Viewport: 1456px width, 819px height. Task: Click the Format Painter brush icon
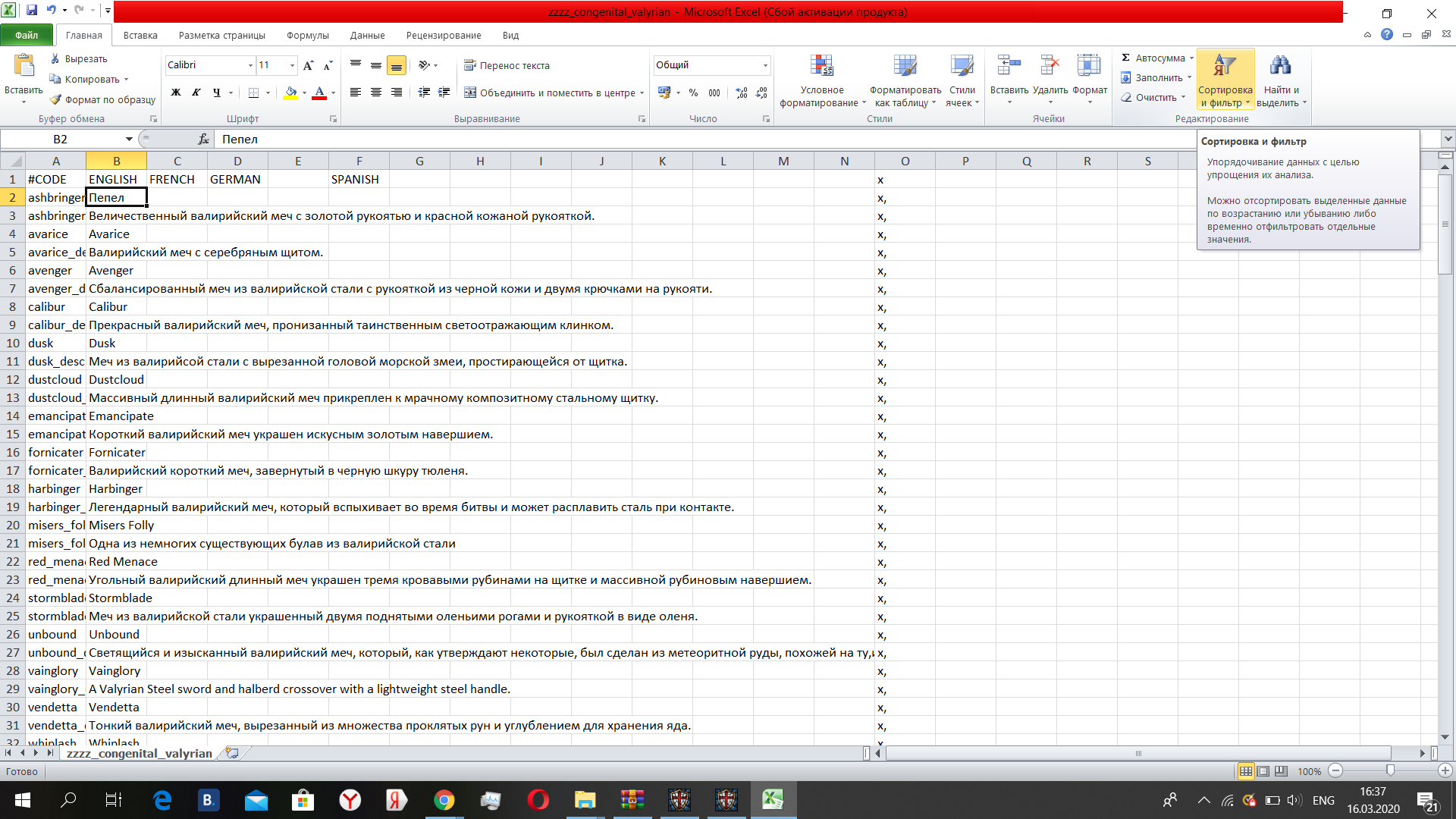click(55, 99)
